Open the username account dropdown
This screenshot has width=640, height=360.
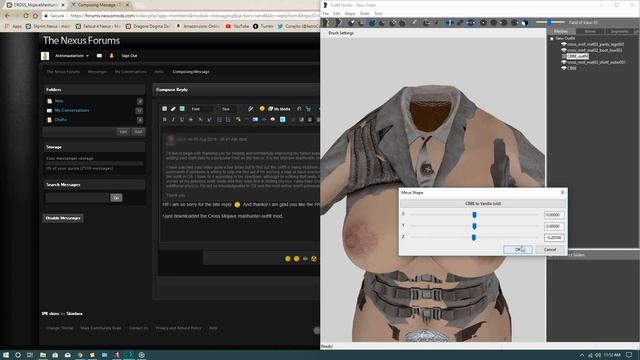pyautogui.click(x=72, y=56)
